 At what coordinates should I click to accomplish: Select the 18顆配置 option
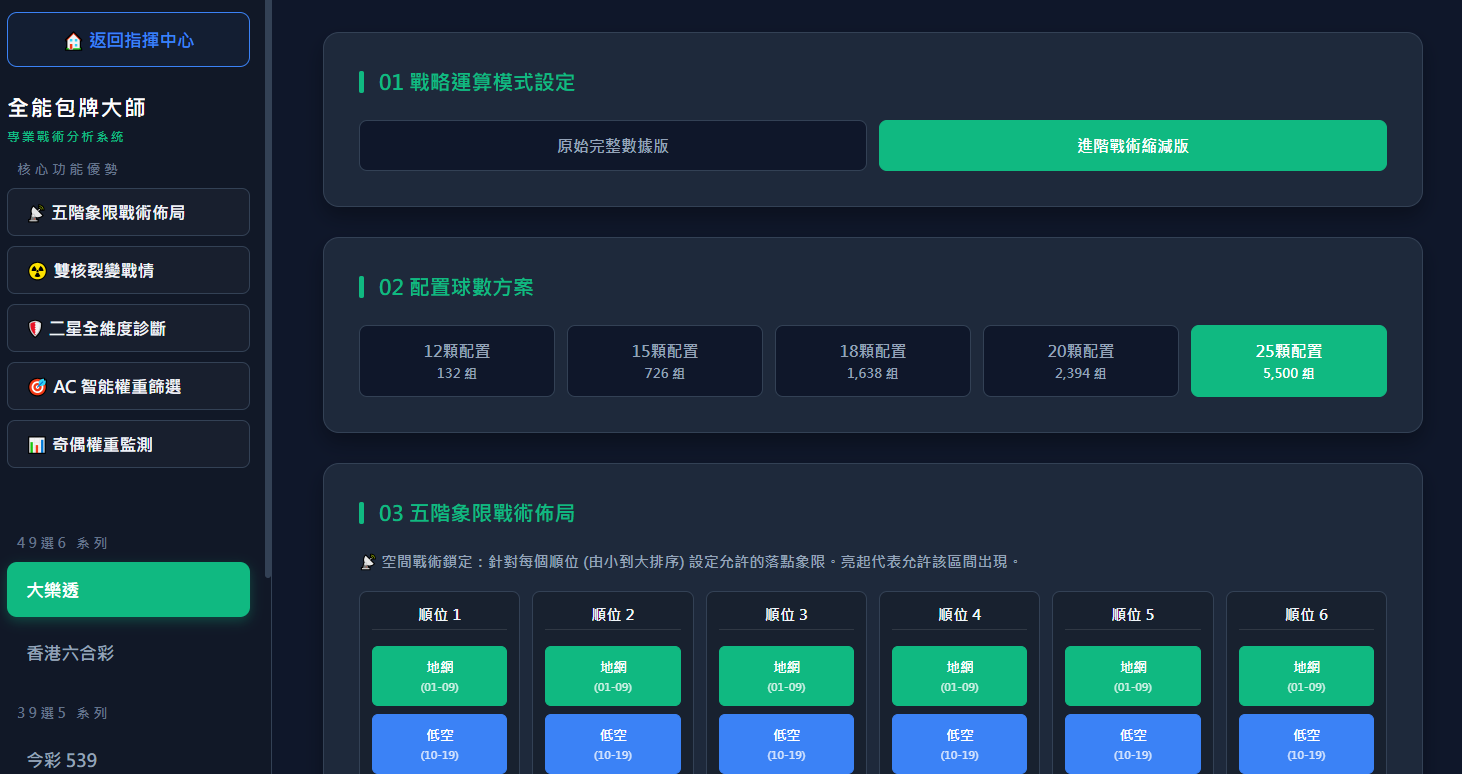[872, 361]
